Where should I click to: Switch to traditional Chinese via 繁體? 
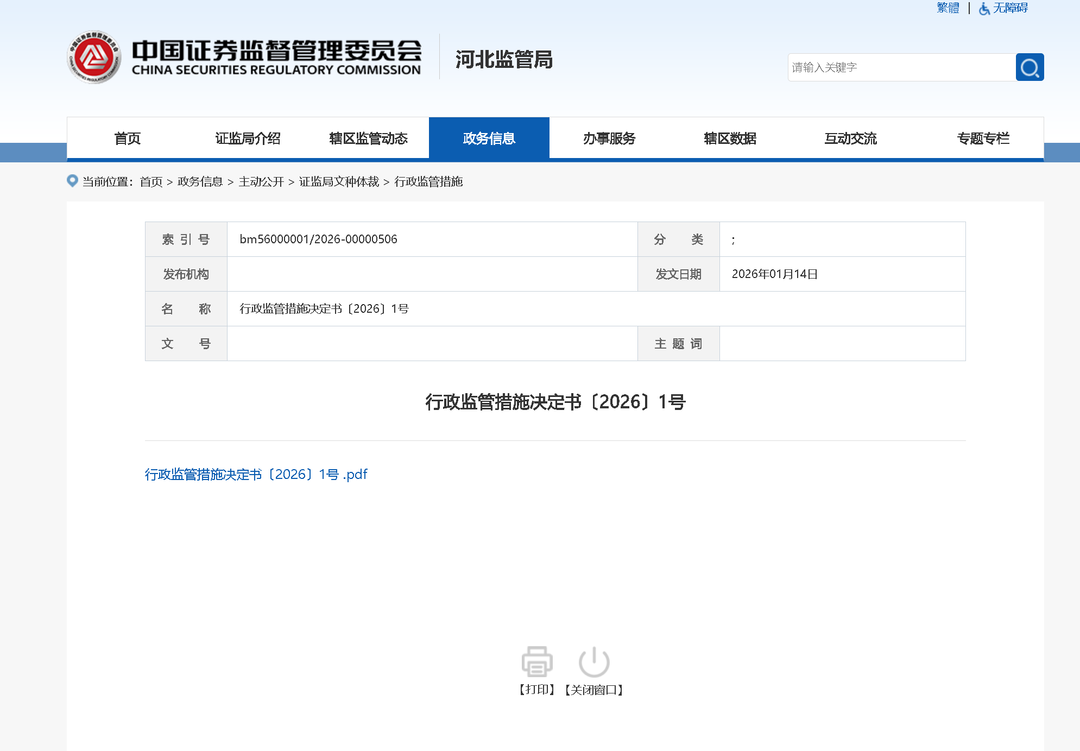tap(947, 8)
